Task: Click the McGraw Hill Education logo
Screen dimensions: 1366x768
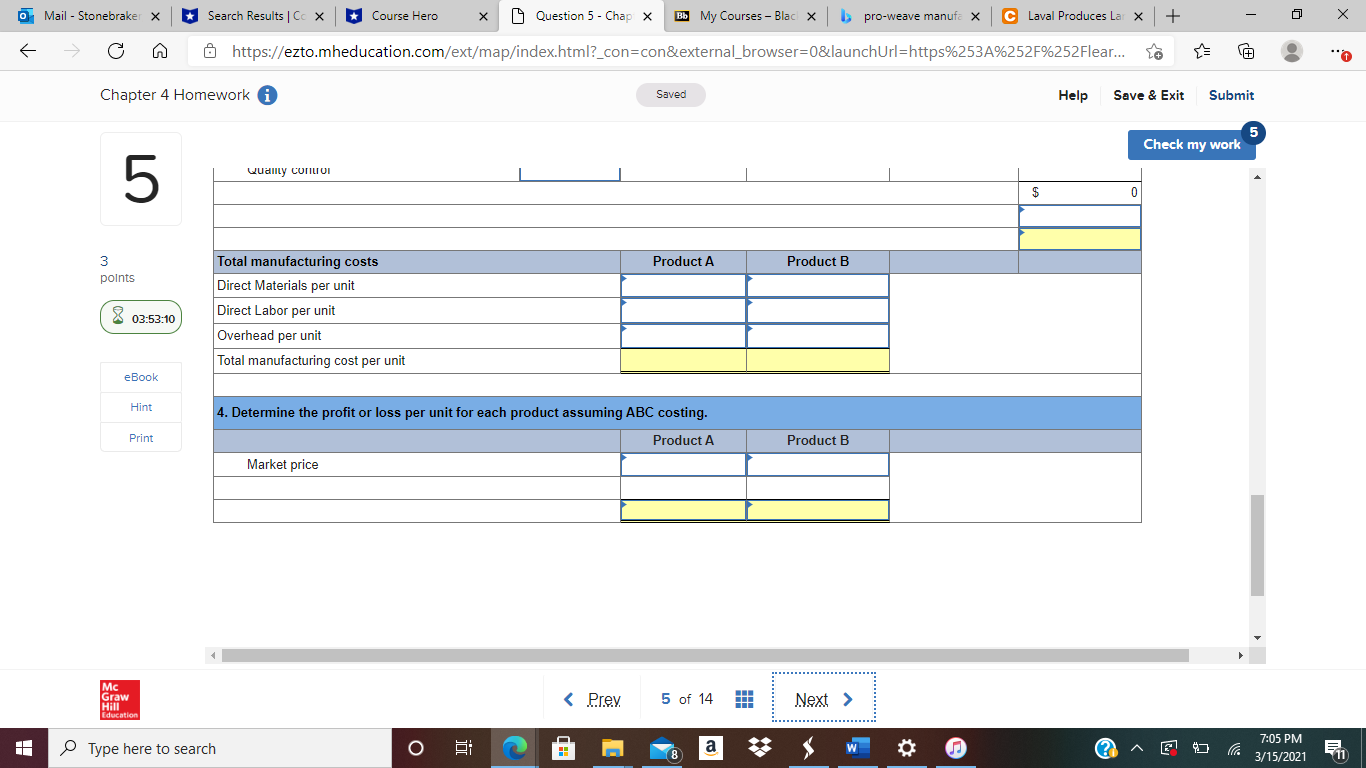Action: click(119, 699)
